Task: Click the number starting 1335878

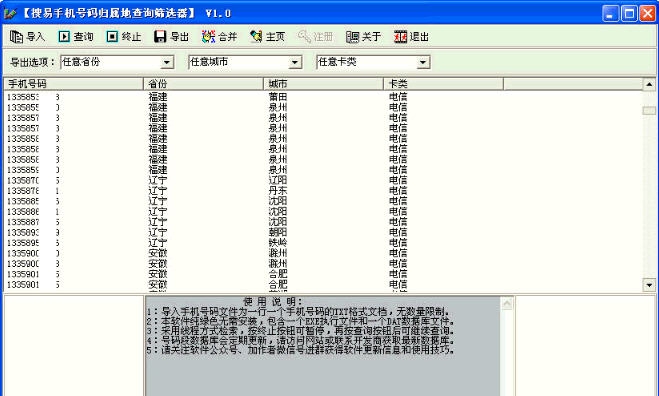Action: point(33,191)
